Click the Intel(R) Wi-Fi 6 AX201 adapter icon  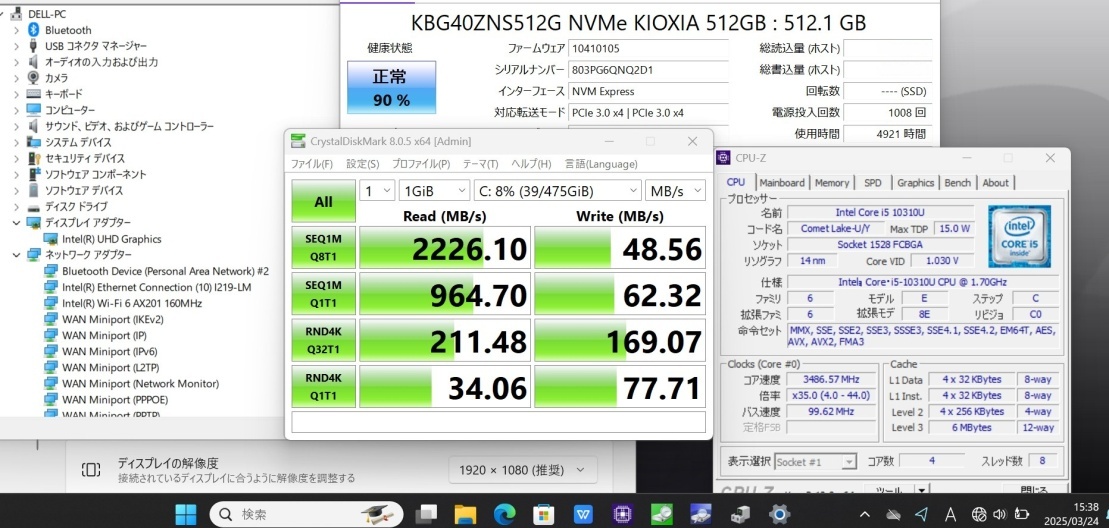point(50,303)
